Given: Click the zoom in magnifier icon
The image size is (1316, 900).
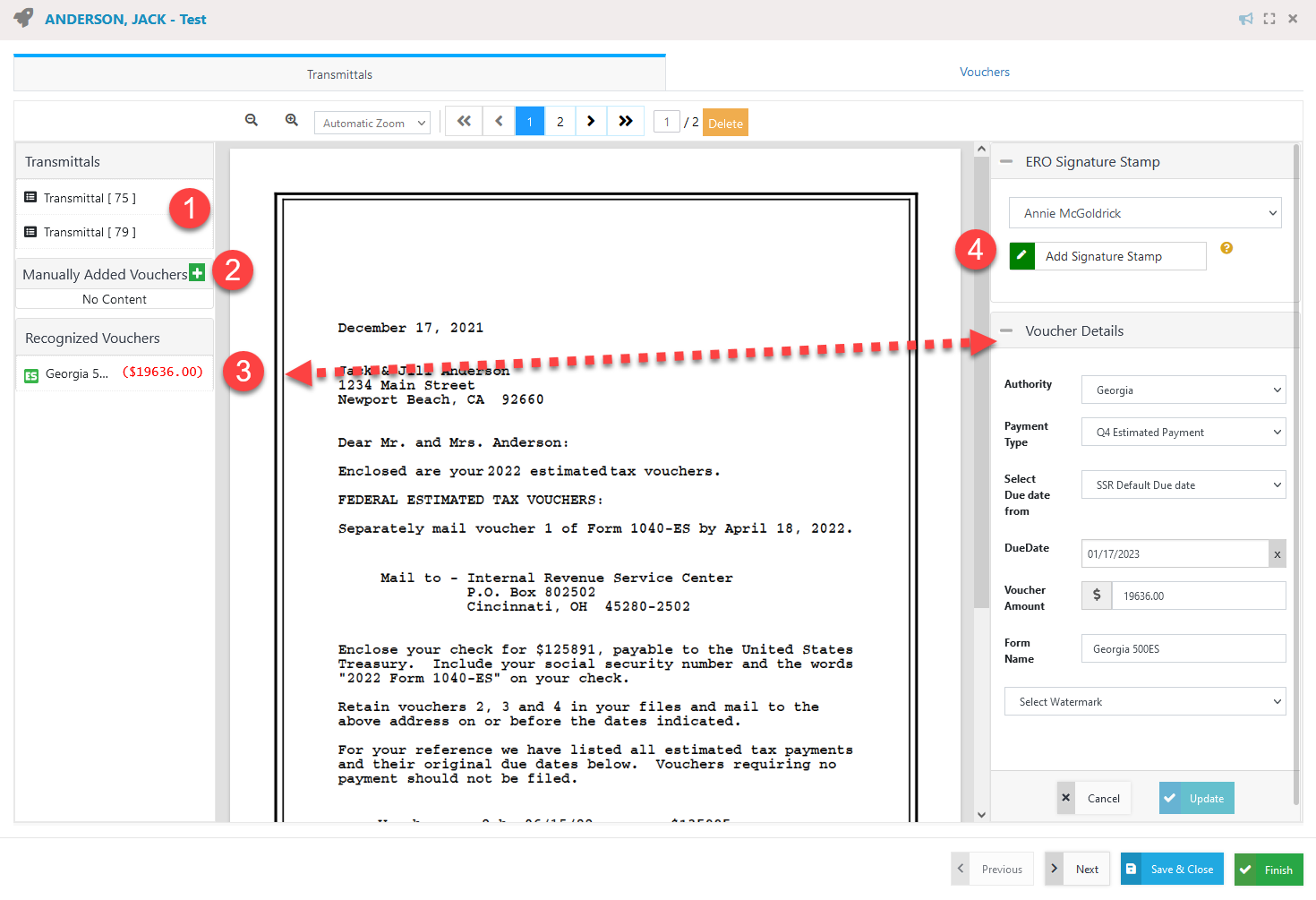Looking at the screenshot, I should [x=292, y=120].
